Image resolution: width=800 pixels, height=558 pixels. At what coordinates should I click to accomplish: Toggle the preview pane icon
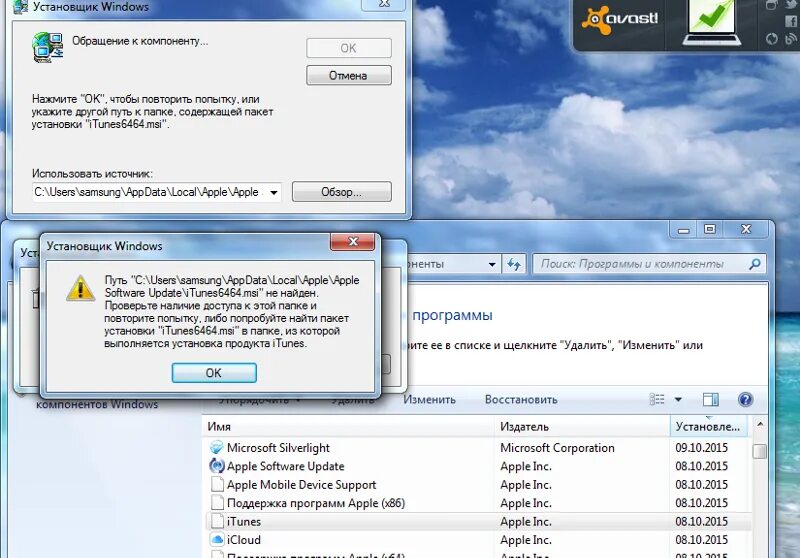tap(711, 399)
